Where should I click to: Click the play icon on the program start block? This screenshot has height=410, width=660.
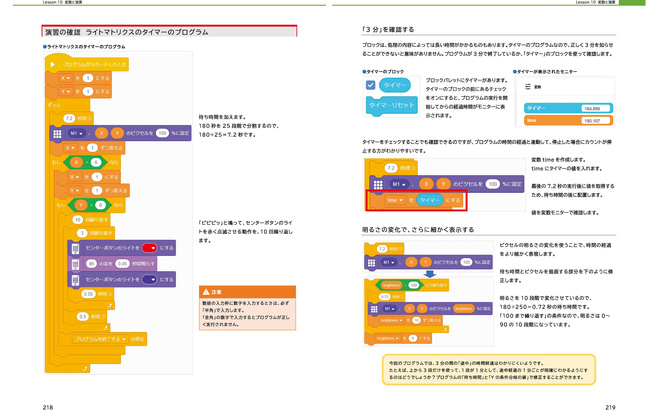tap(53, 64)
